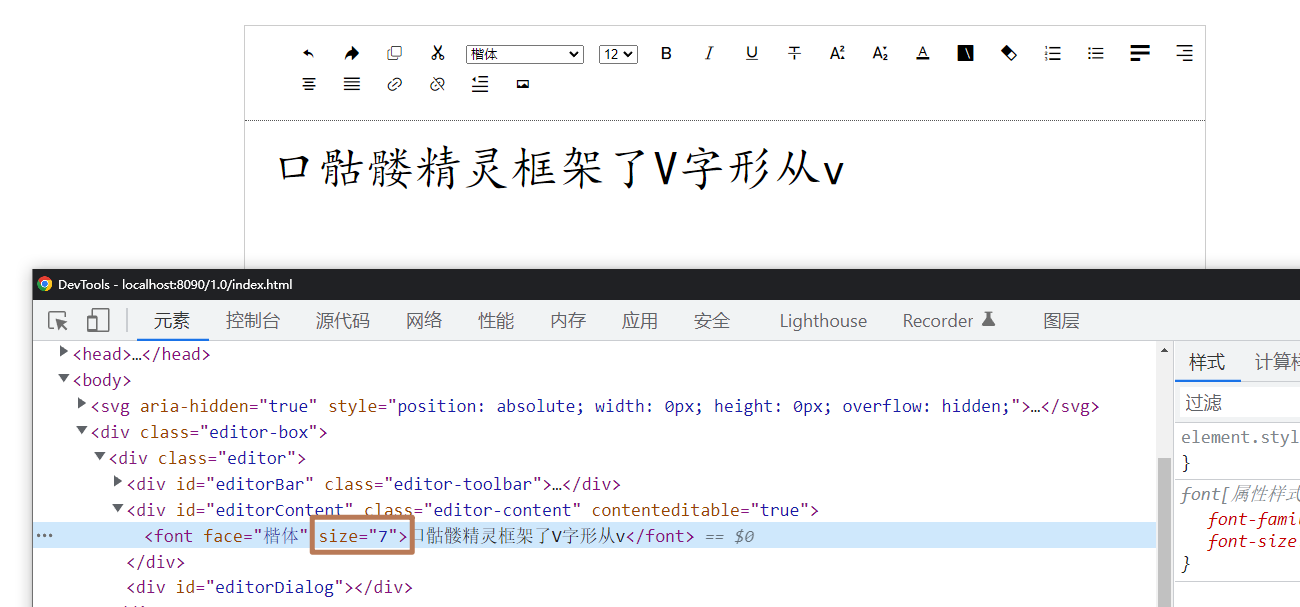Click the font-family style property
The image size is (1300, 607).
1253,519
